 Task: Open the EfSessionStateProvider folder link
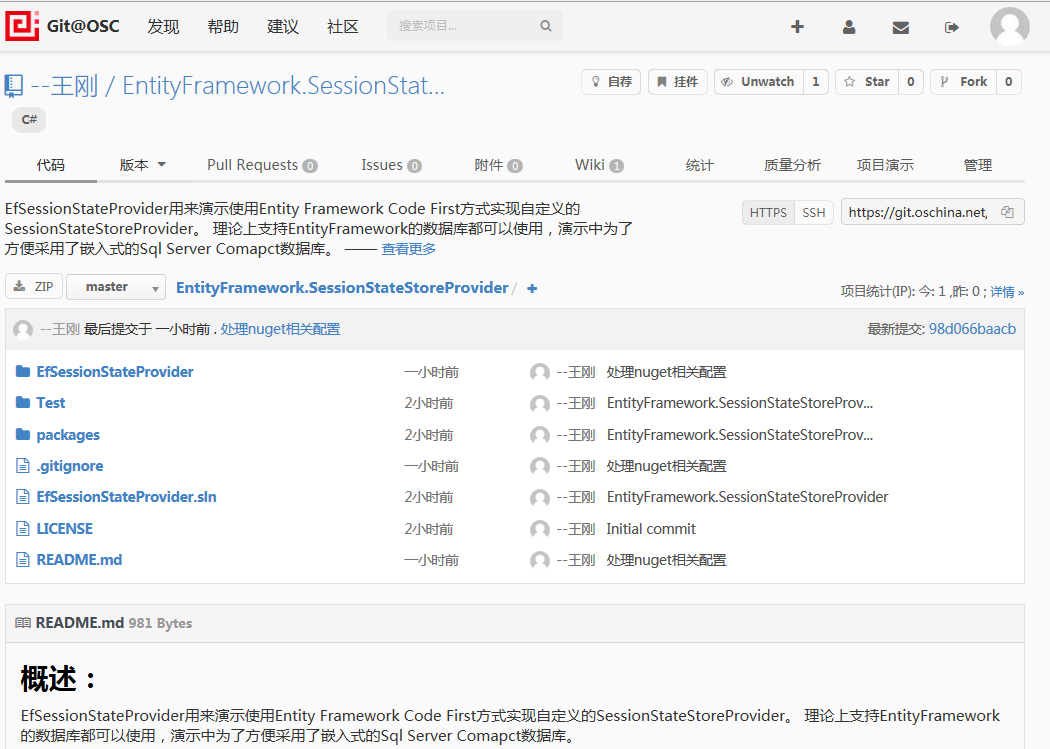(x=115, y=371)
